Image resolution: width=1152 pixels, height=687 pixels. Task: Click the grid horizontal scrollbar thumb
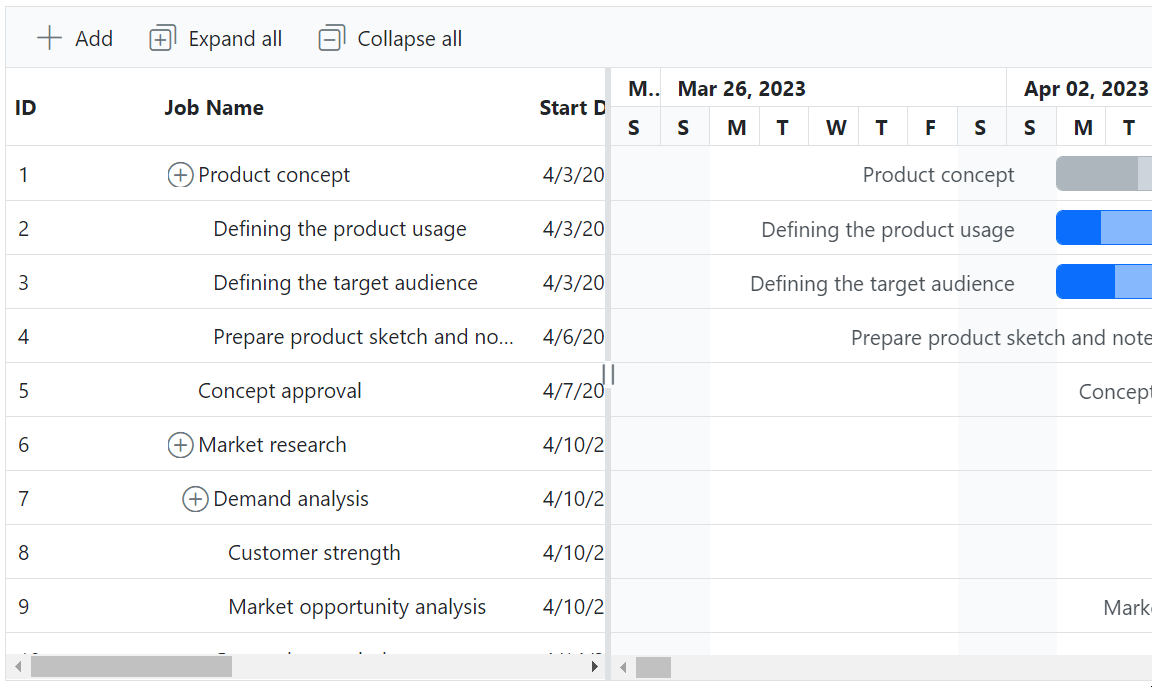tap(131, 666)
